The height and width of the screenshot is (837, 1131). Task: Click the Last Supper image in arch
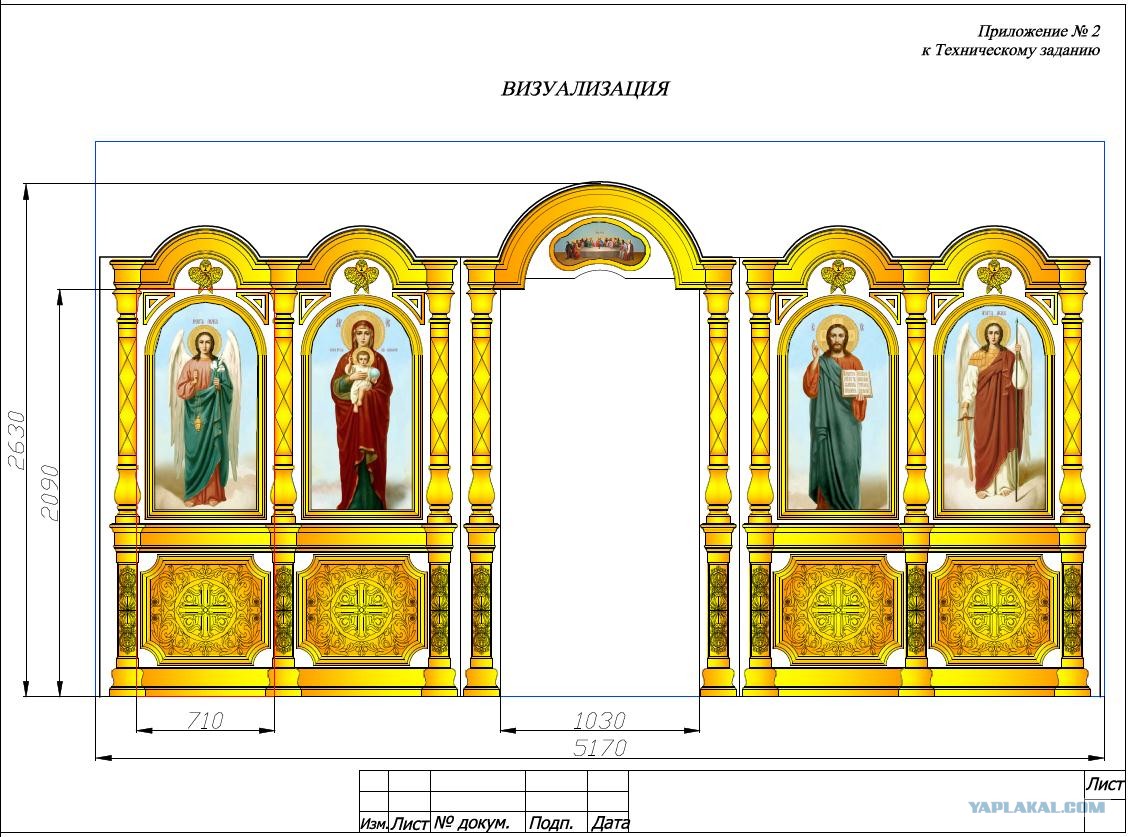pyautogui.click(x=598, y=247)
